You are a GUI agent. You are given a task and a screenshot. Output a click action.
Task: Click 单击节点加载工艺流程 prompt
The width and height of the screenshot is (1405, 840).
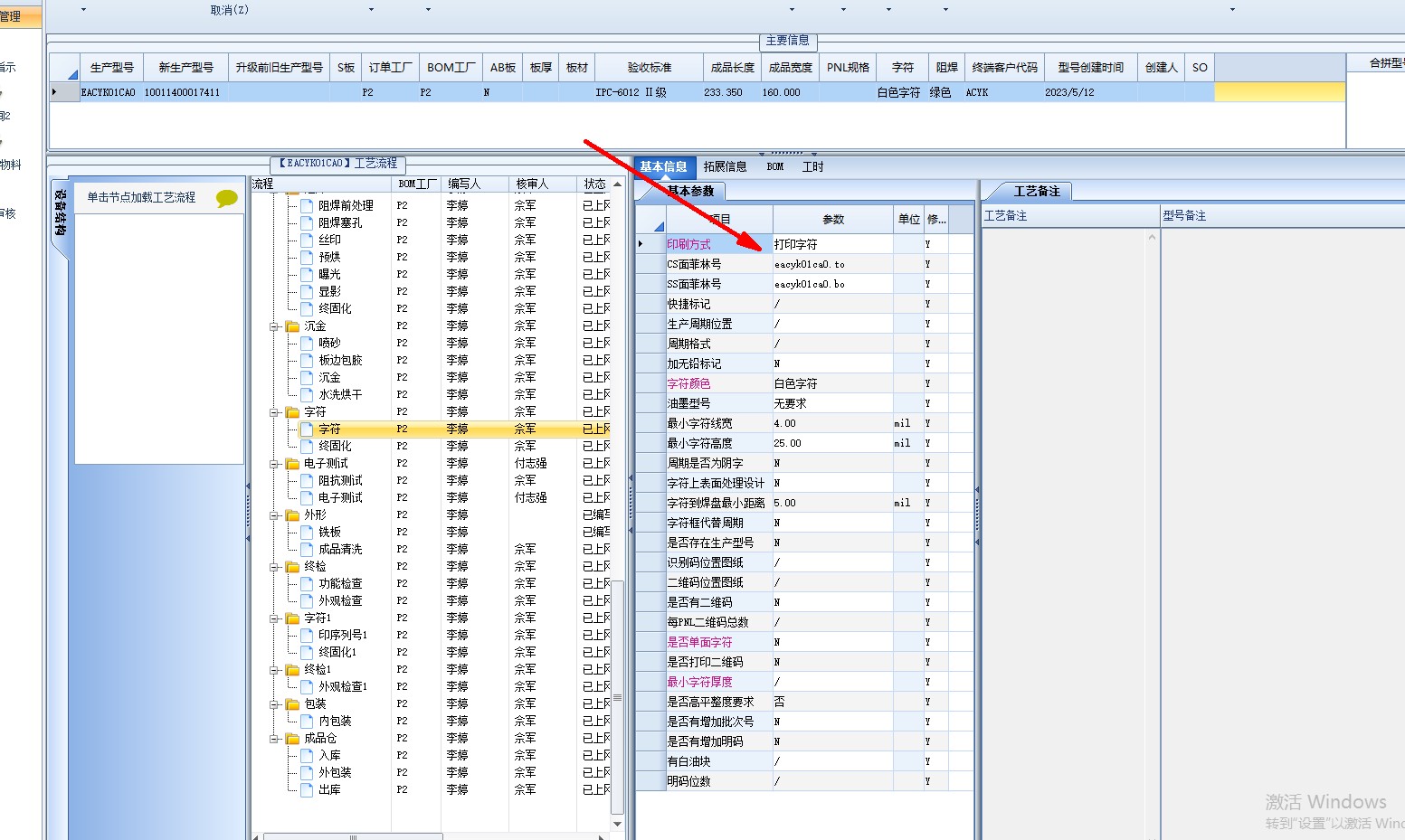[141, 197]
